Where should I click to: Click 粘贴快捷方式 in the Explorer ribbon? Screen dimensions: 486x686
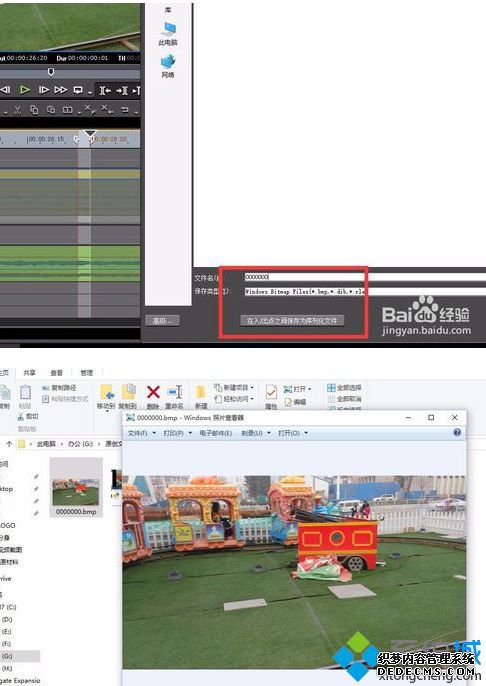65,399
